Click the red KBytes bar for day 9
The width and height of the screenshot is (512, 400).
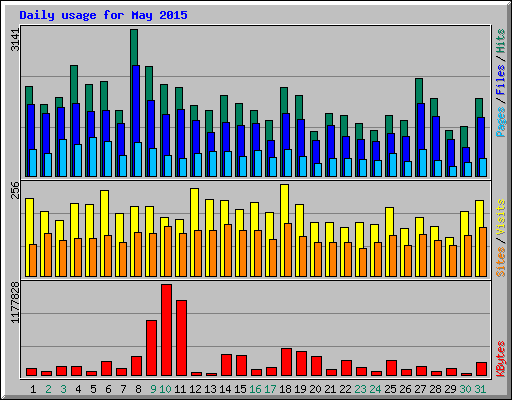click(x=152, y=348)
